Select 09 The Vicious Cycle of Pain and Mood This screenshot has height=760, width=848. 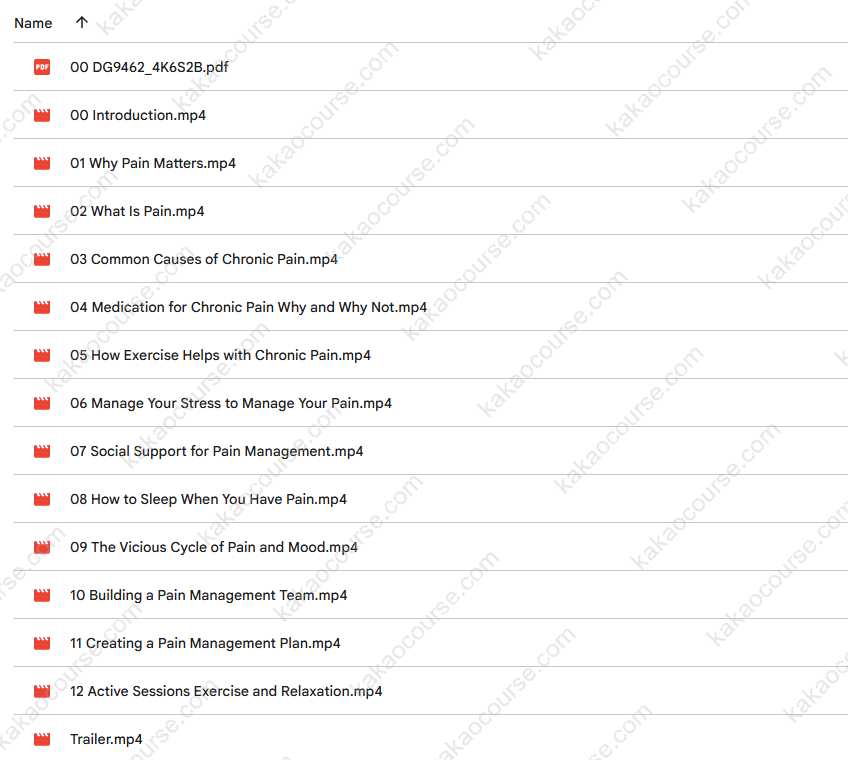pyautogui.click(x=213, y=547)
